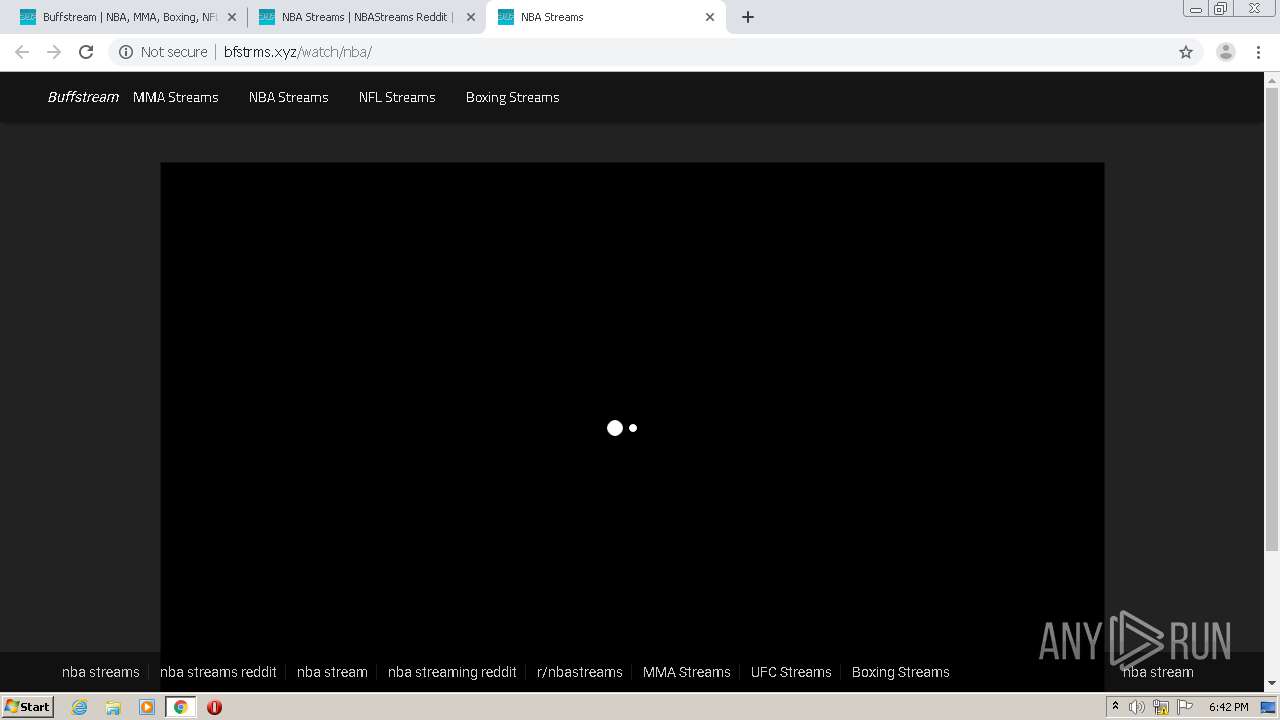This screenshot has width=1280, height=720.
Task: Open NBA Streams in the top navigation
Action: 288,97
